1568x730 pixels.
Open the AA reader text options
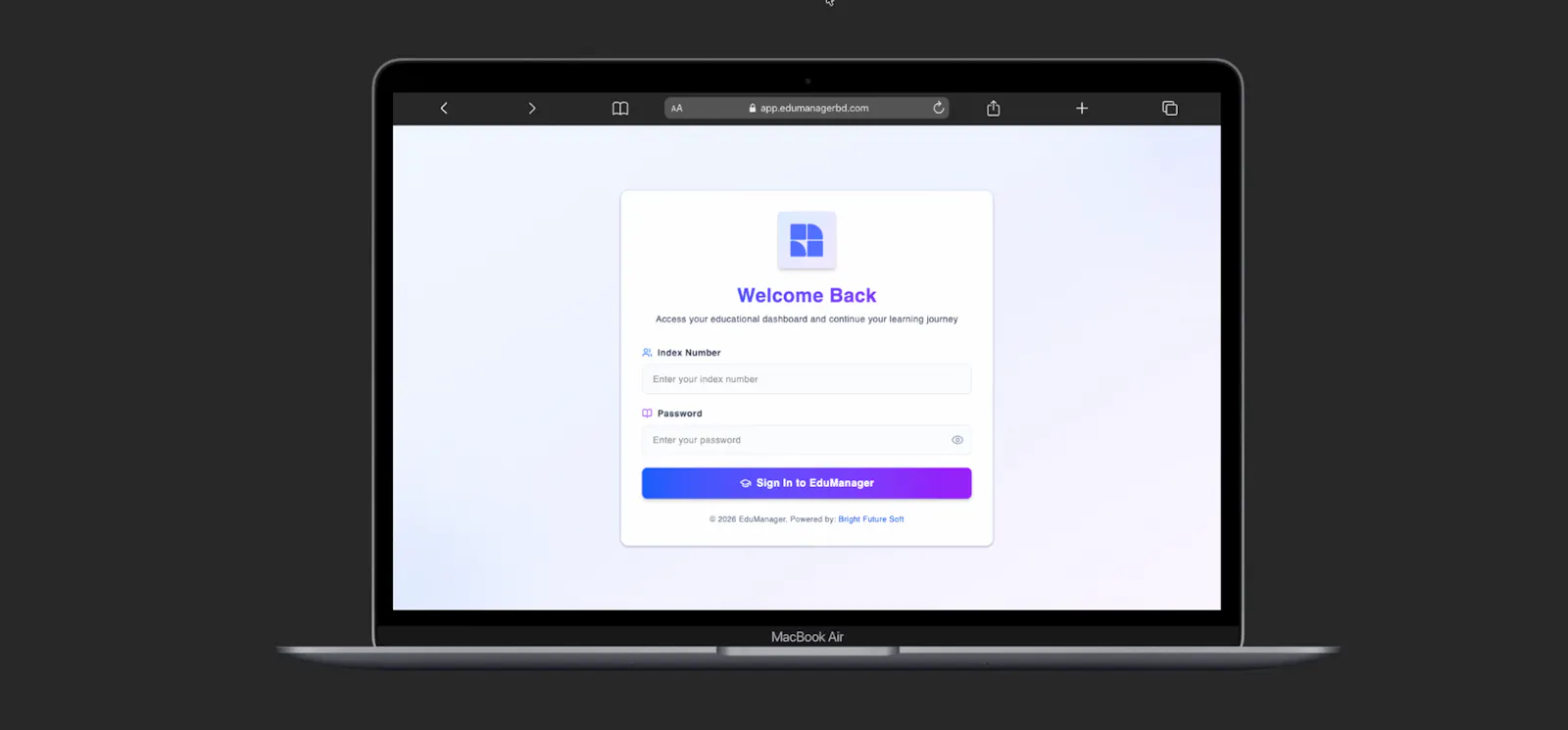click(x=676, y=108)
